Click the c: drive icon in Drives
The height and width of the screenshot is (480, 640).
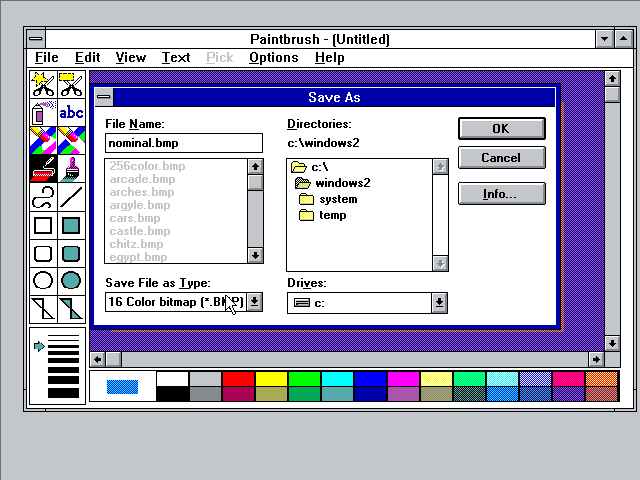(302, 303)
